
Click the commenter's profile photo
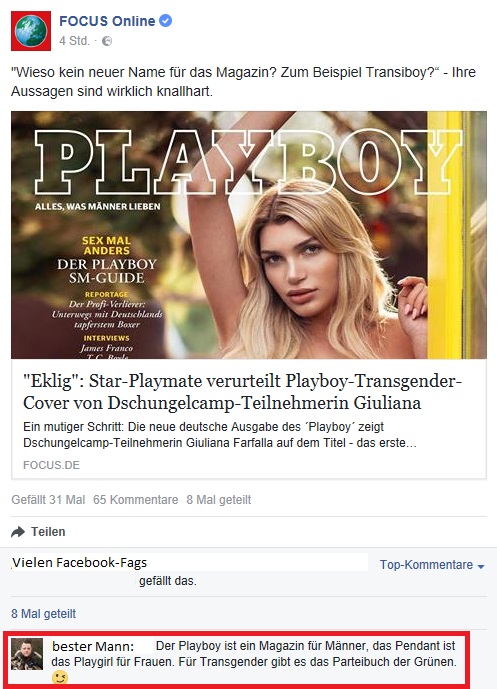27,654
